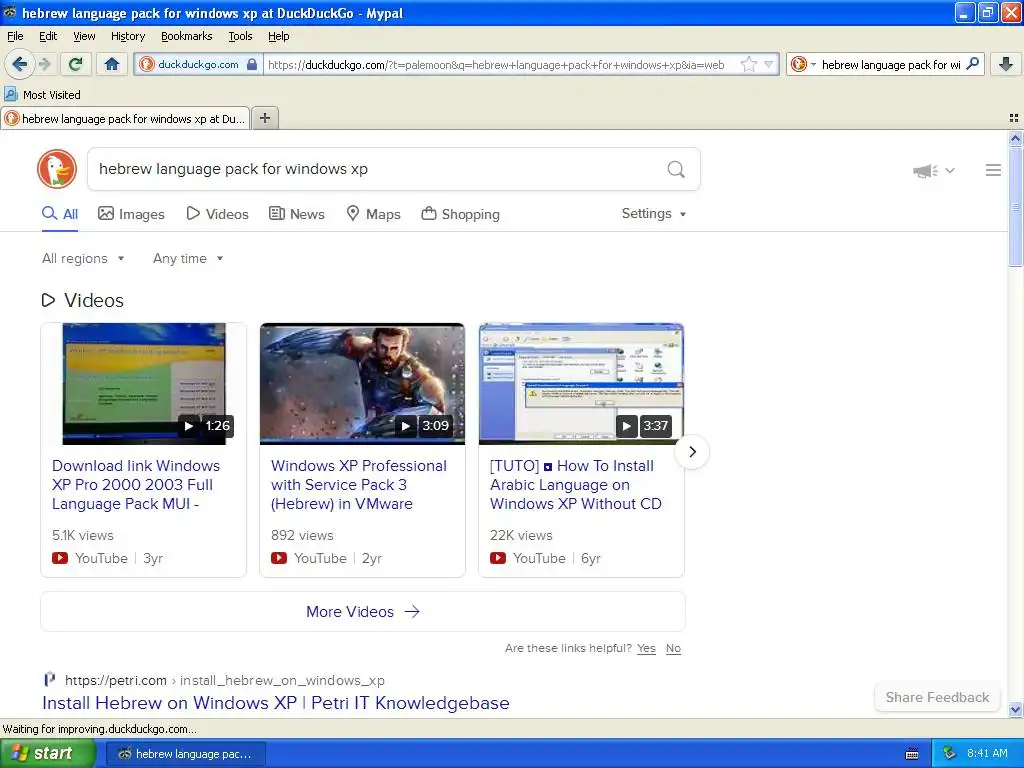Image resolution: width=1024 pixels, height=768 pixels.
Task: Open the megaphone announcements dropdown
Action: pos(934,170)
